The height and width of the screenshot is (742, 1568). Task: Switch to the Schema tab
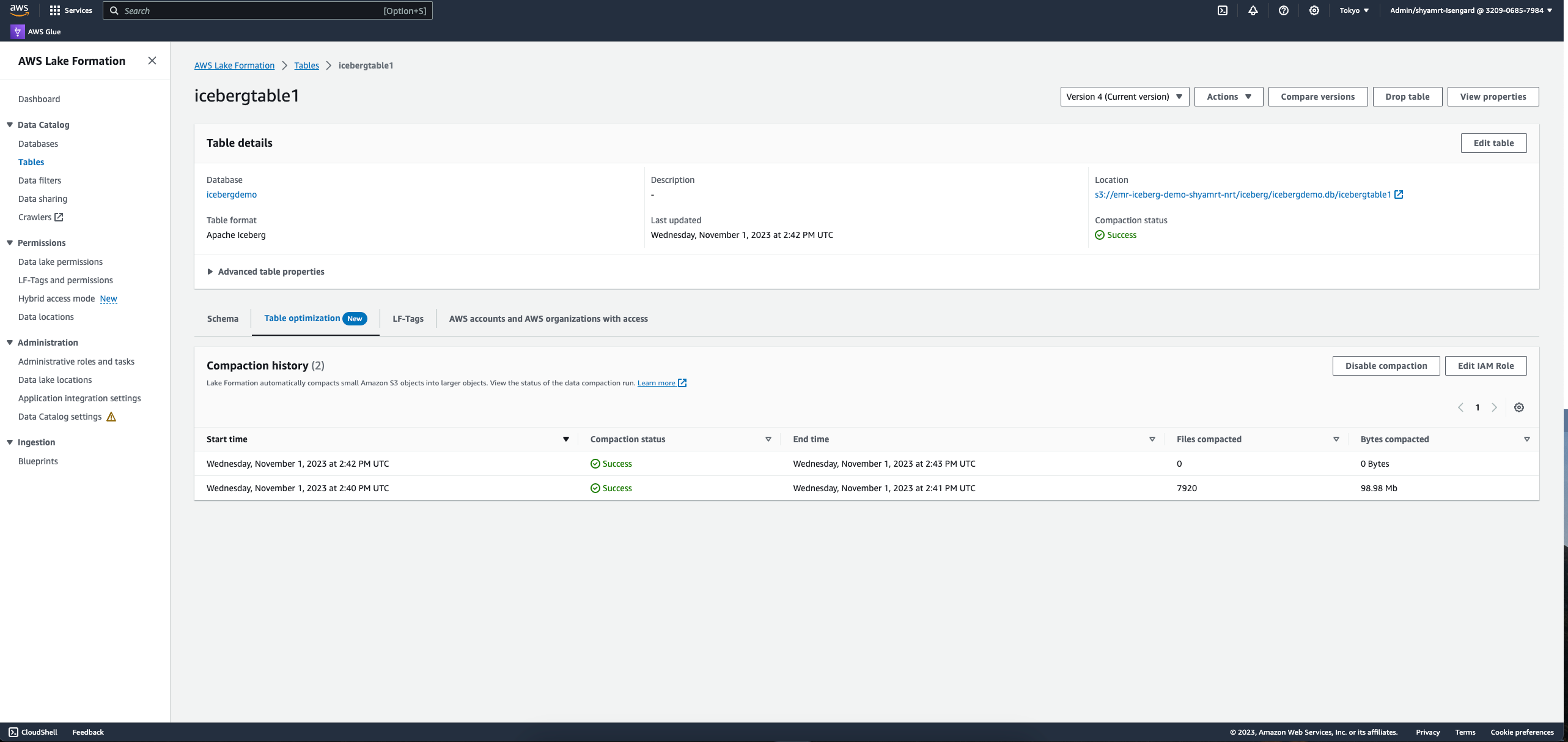pyautogui.click(x=223, y=319)
